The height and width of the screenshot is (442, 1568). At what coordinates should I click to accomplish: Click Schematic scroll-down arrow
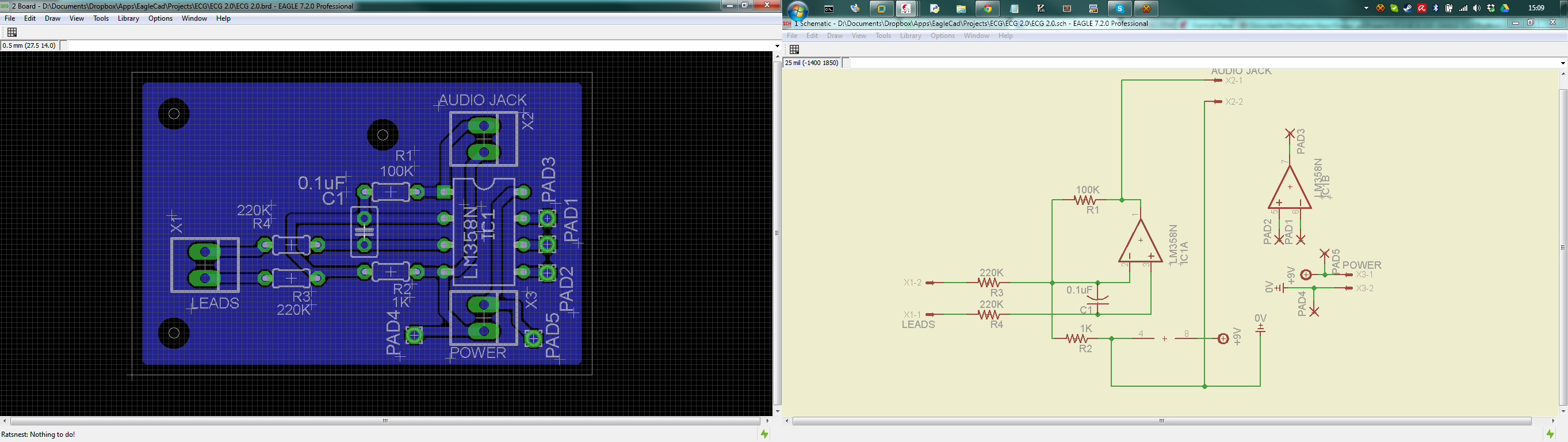[1562, 411]
